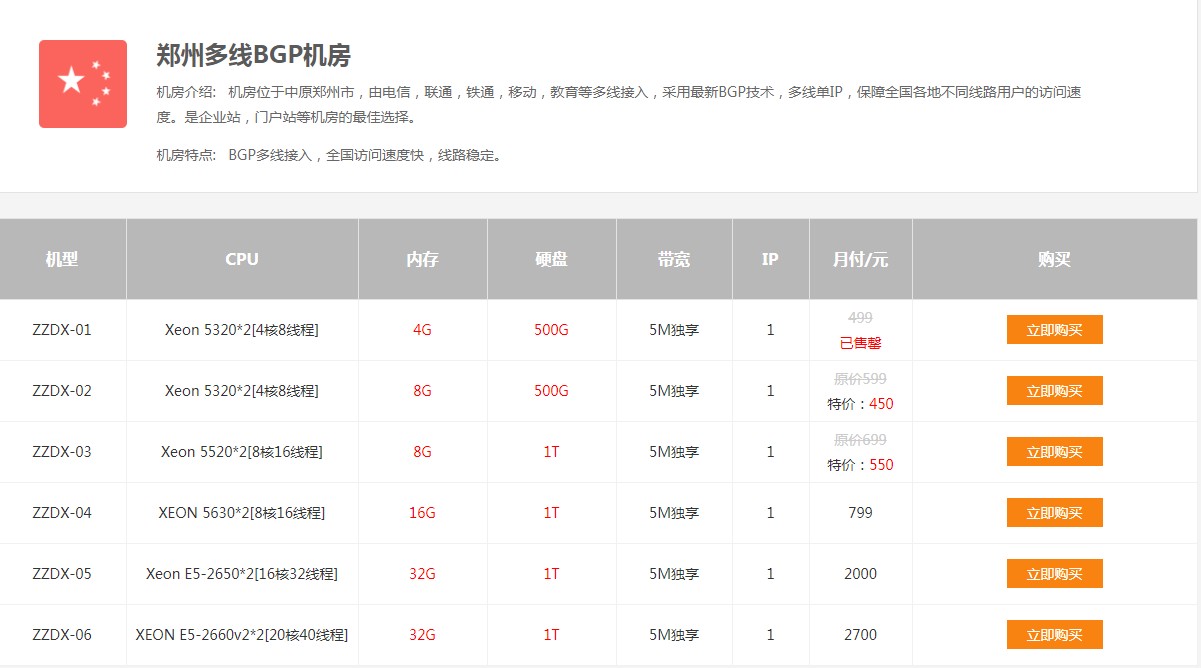Click the 机房介绍 introduction paragraph

[618, 104]
